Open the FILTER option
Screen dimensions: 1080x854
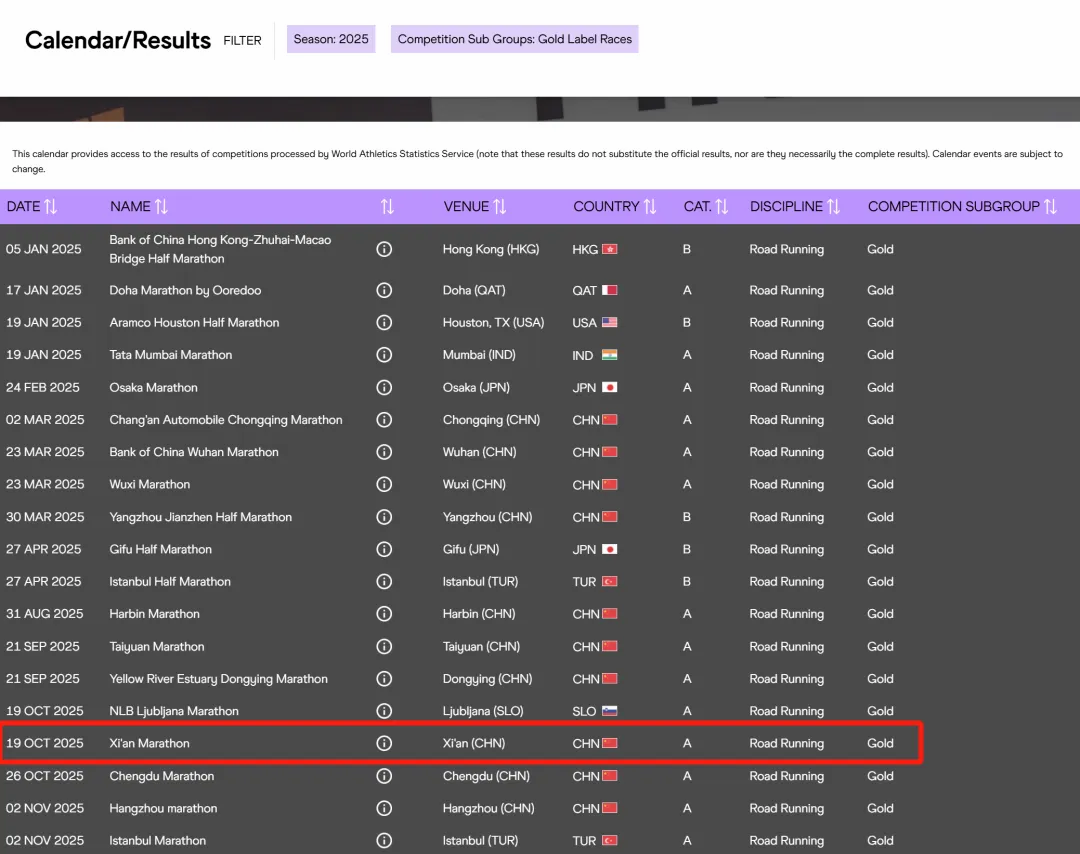[x=242, y=41]
